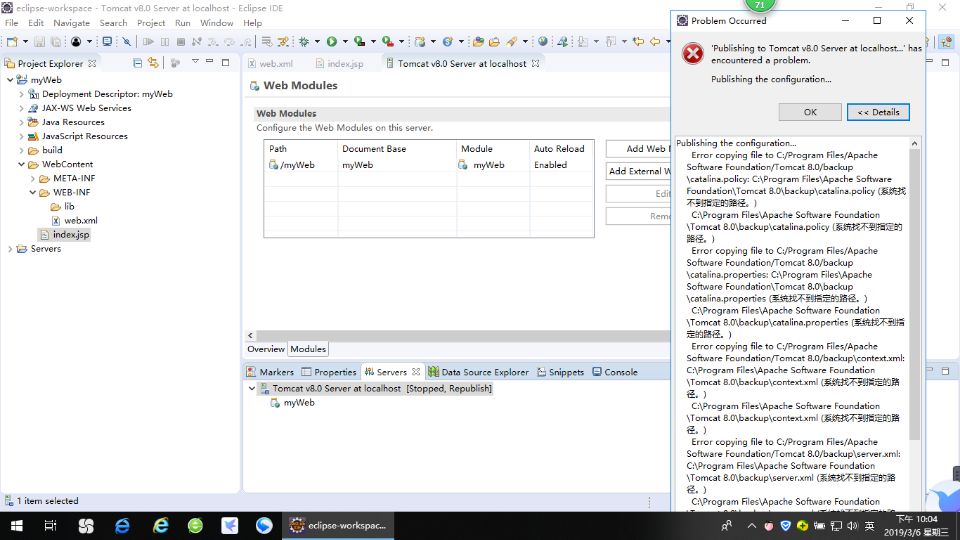This screenshot has height=540, width=960.
Task: Click the green Run toolbar icon
Action: tap(332, 42)
